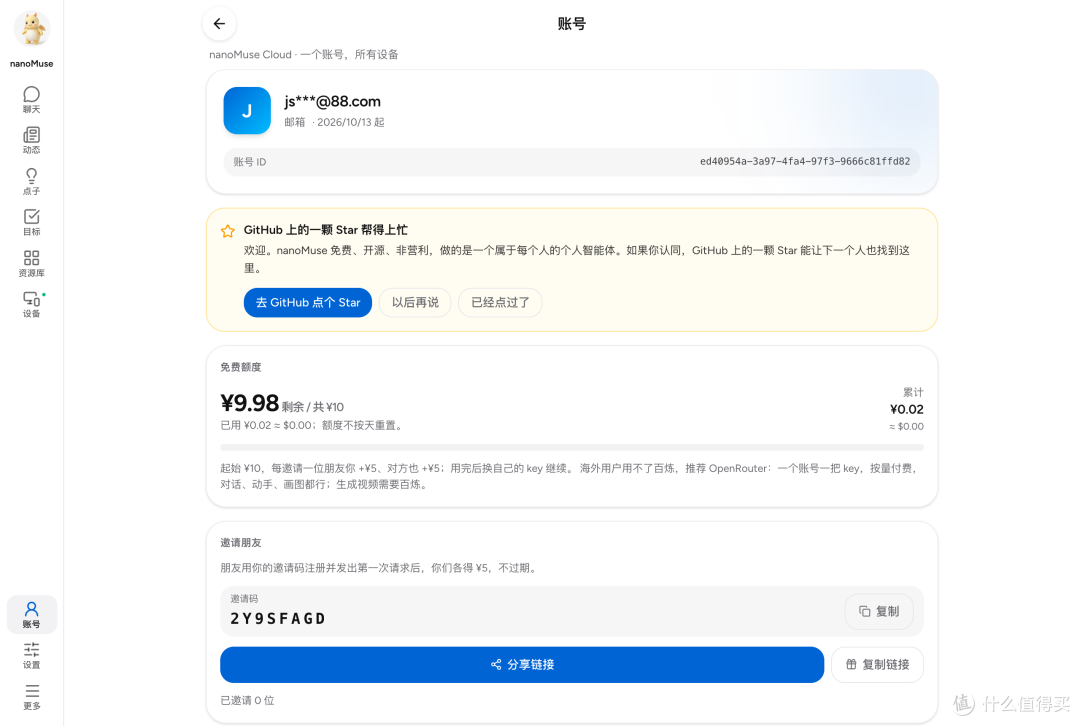Click the 已邀请 0 位 text

pyautogui.click(x=247, y=701)
